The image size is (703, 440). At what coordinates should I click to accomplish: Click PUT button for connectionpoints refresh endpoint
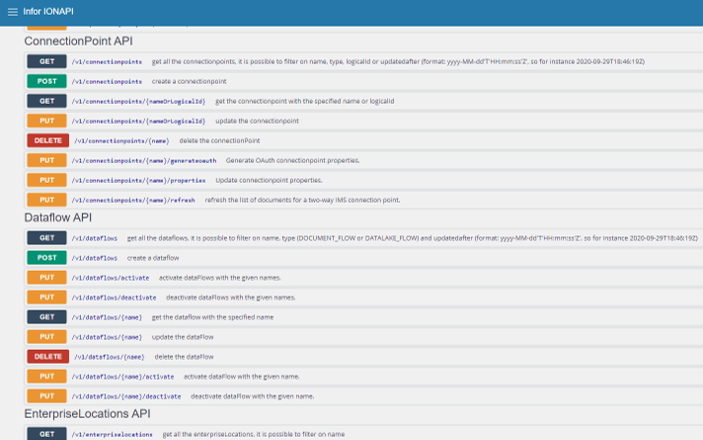tap(47, 200)
